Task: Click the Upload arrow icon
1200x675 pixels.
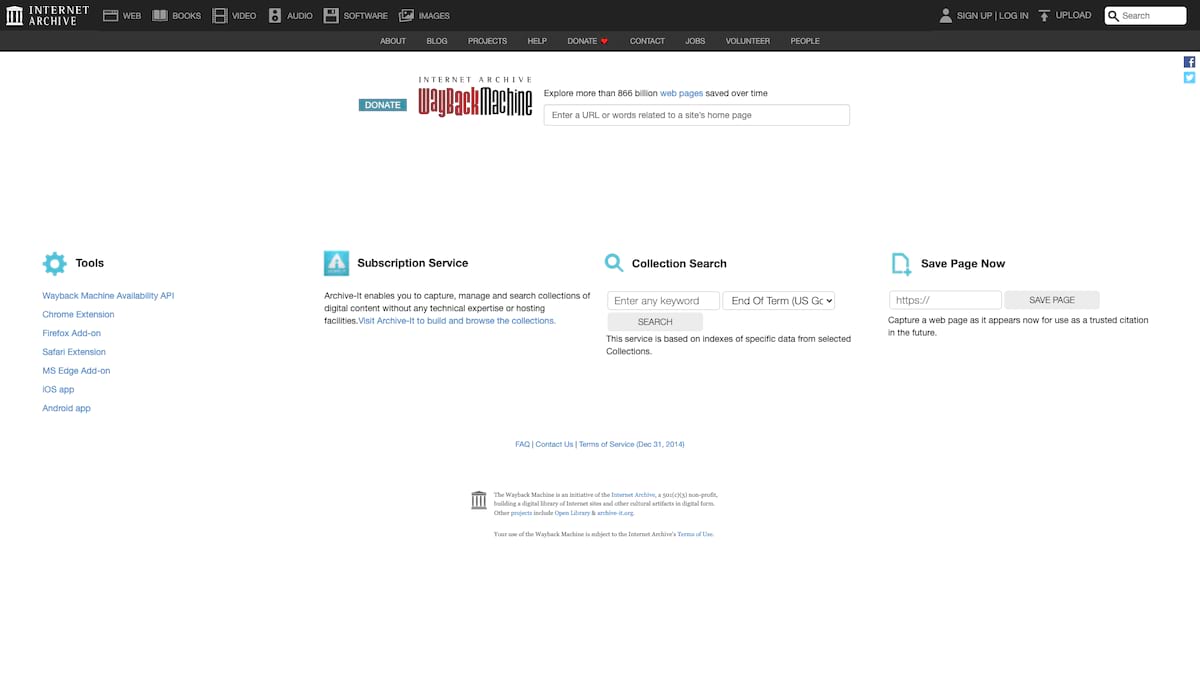Action: 1044,16
